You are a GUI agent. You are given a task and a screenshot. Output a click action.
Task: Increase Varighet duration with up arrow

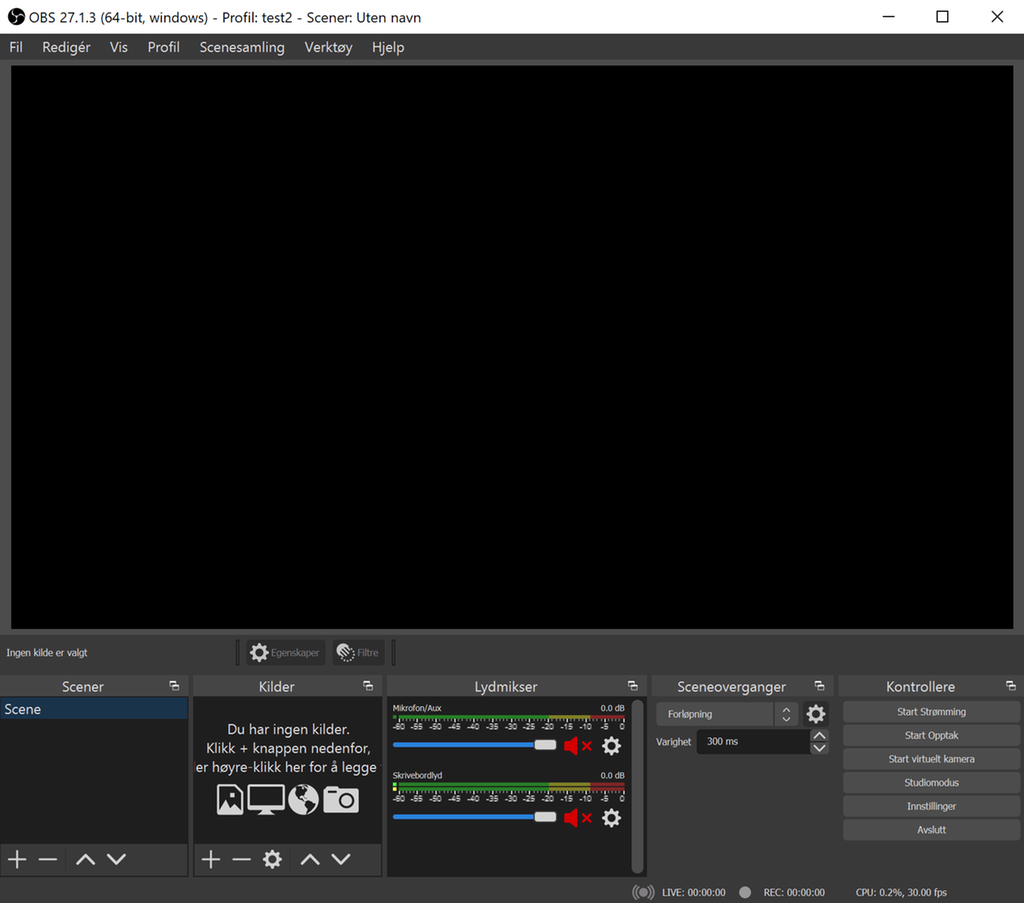pos(819,735)
